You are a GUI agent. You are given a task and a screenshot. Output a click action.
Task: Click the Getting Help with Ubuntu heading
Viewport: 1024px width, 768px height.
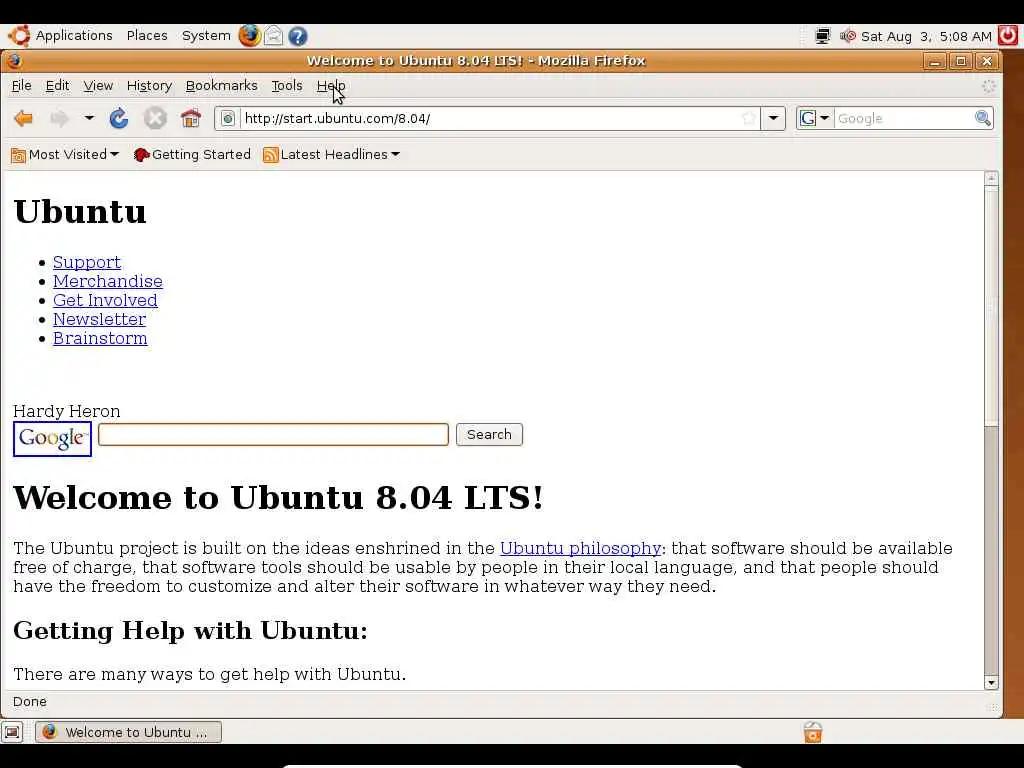click(x=190, y=631)
